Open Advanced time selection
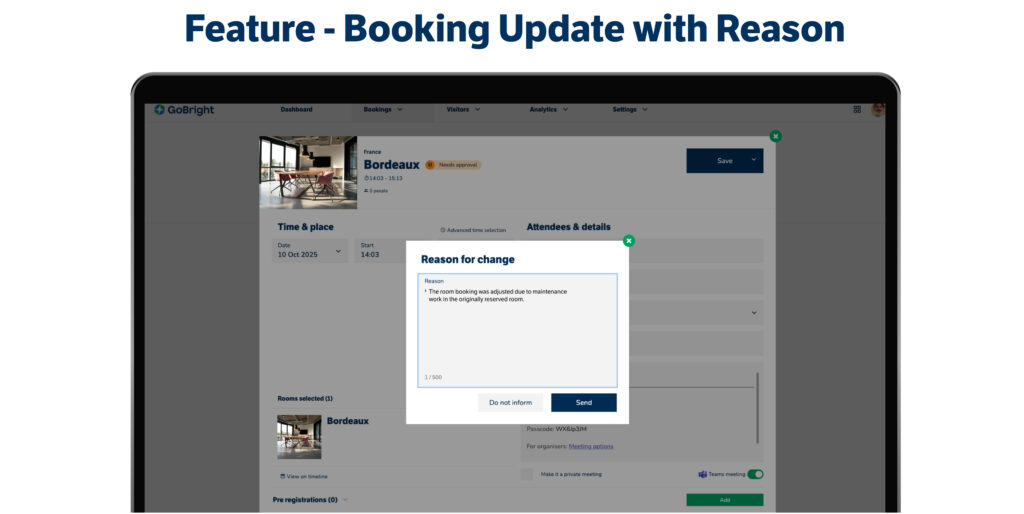Screen dimensions: 1024x514 pos(473,230)
